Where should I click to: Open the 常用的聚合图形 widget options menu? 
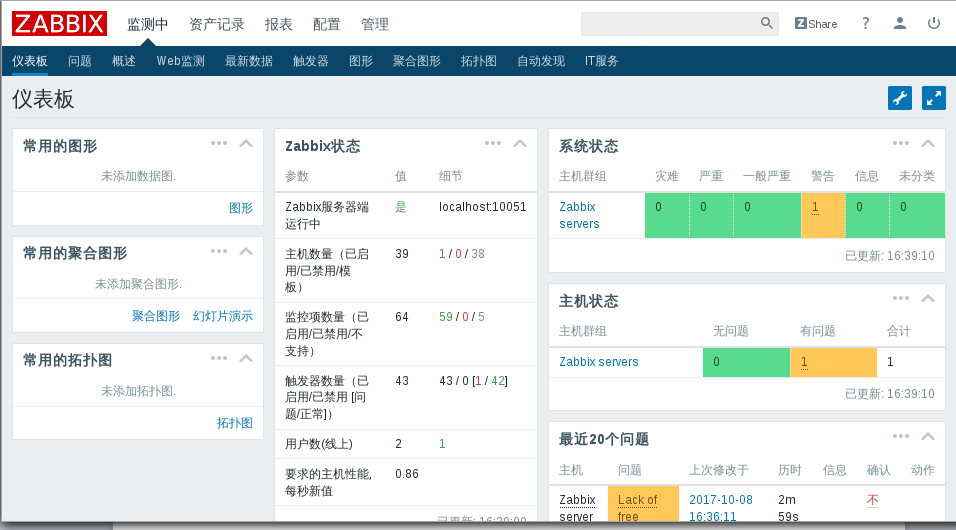pos(219,251)
